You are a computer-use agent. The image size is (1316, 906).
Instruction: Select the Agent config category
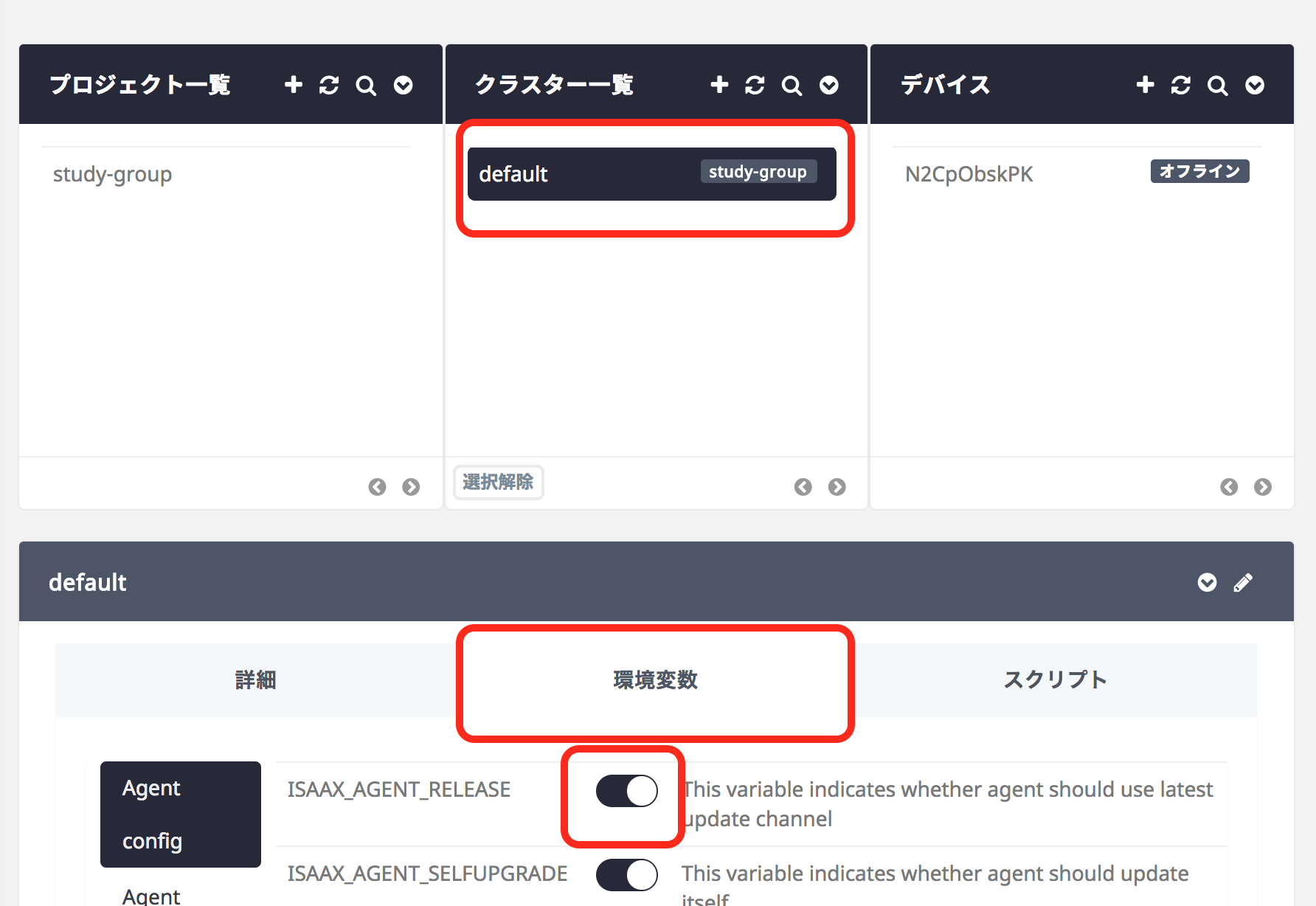pyautogui.click(x=181, y=815)
